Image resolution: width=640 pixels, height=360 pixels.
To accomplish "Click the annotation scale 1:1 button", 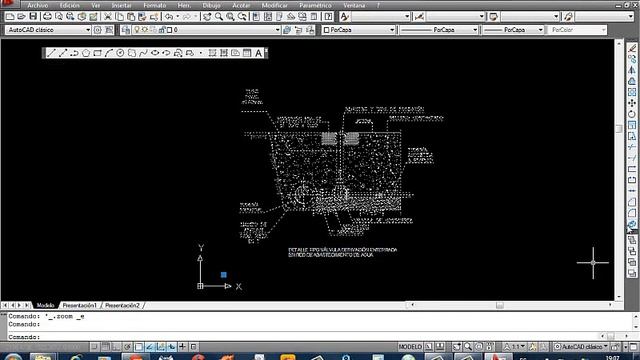I will click(514, 347).
